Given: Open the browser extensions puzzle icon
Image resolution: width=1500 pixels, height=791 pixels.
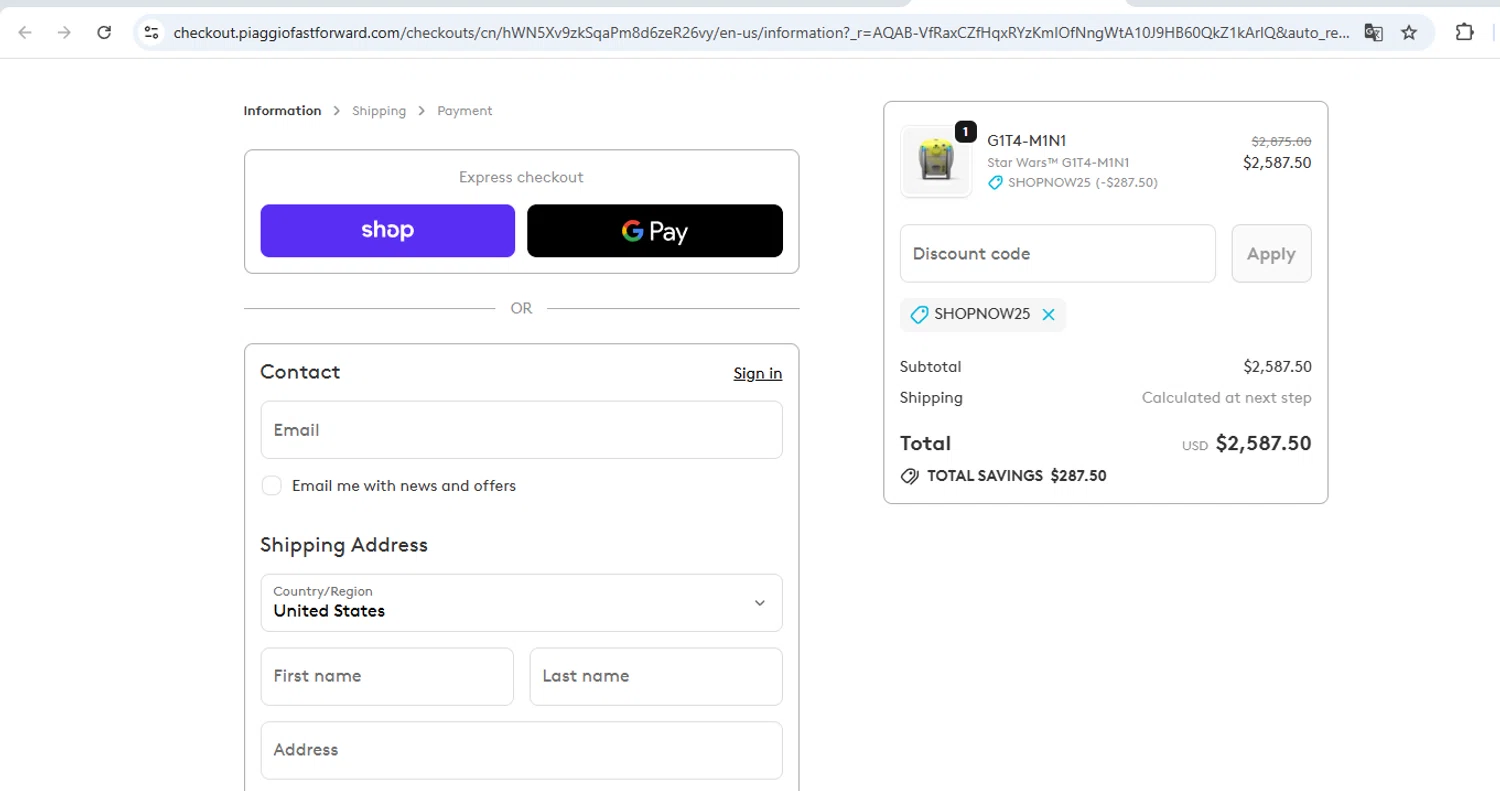Looking at the screenshot, I should (x=1464, y=32).
